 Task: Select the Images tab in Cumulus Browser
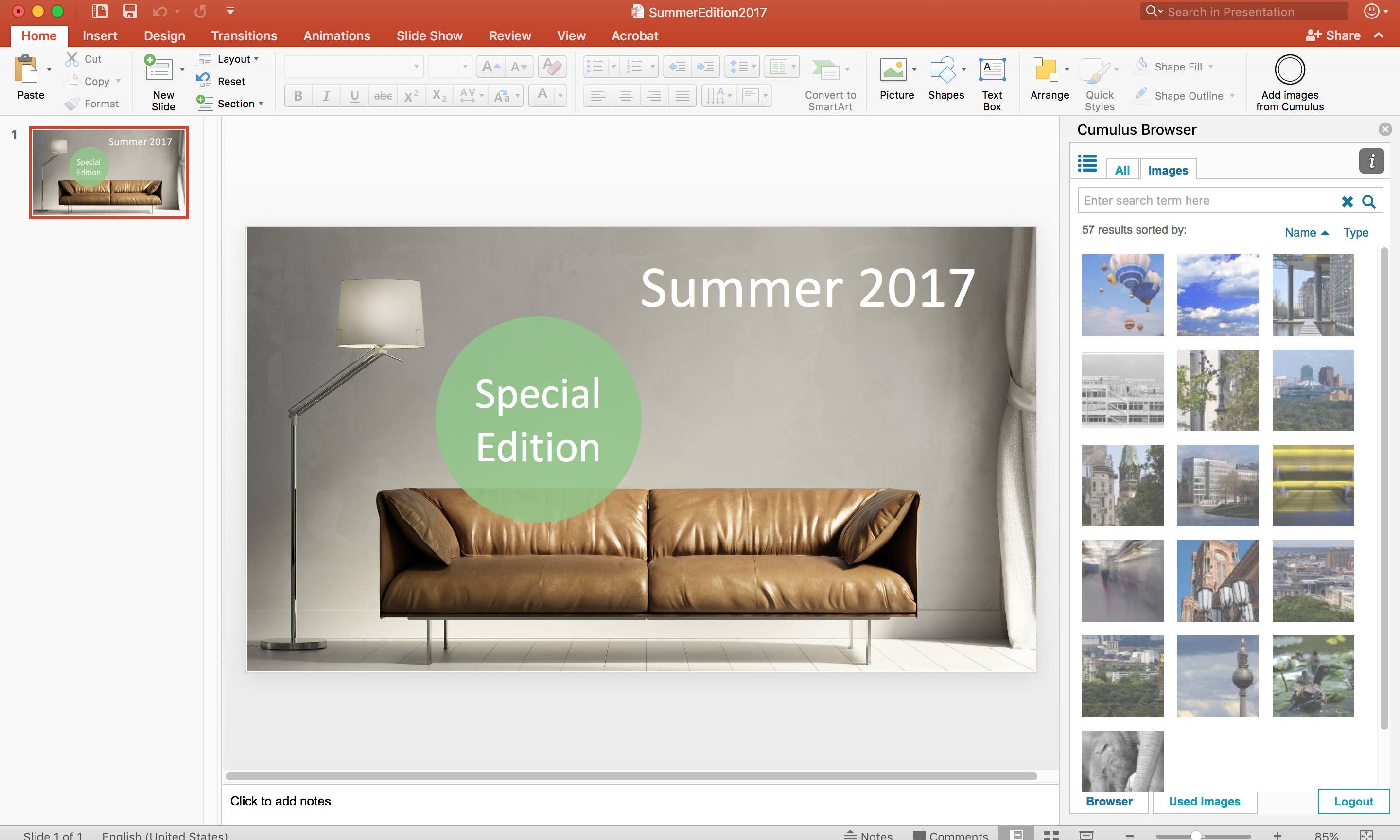tap(1168, 170)
